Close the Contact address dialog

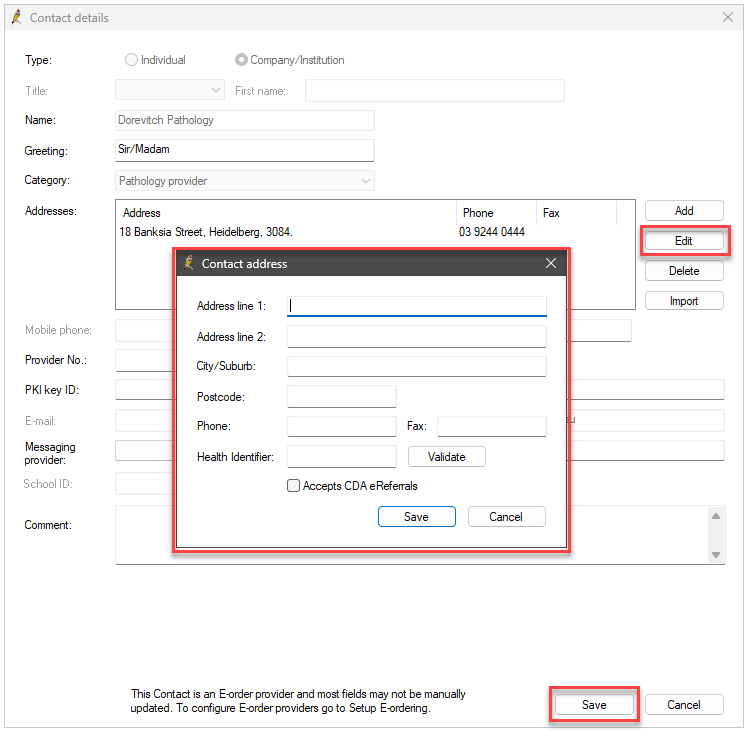click(551, 263)
